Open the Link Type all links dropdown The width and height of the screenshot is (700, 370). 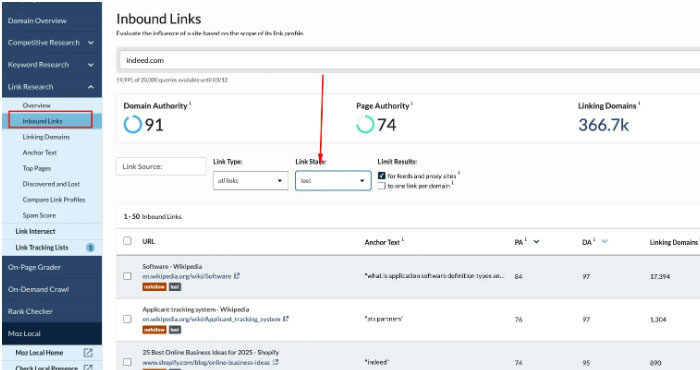click(250, 181)
